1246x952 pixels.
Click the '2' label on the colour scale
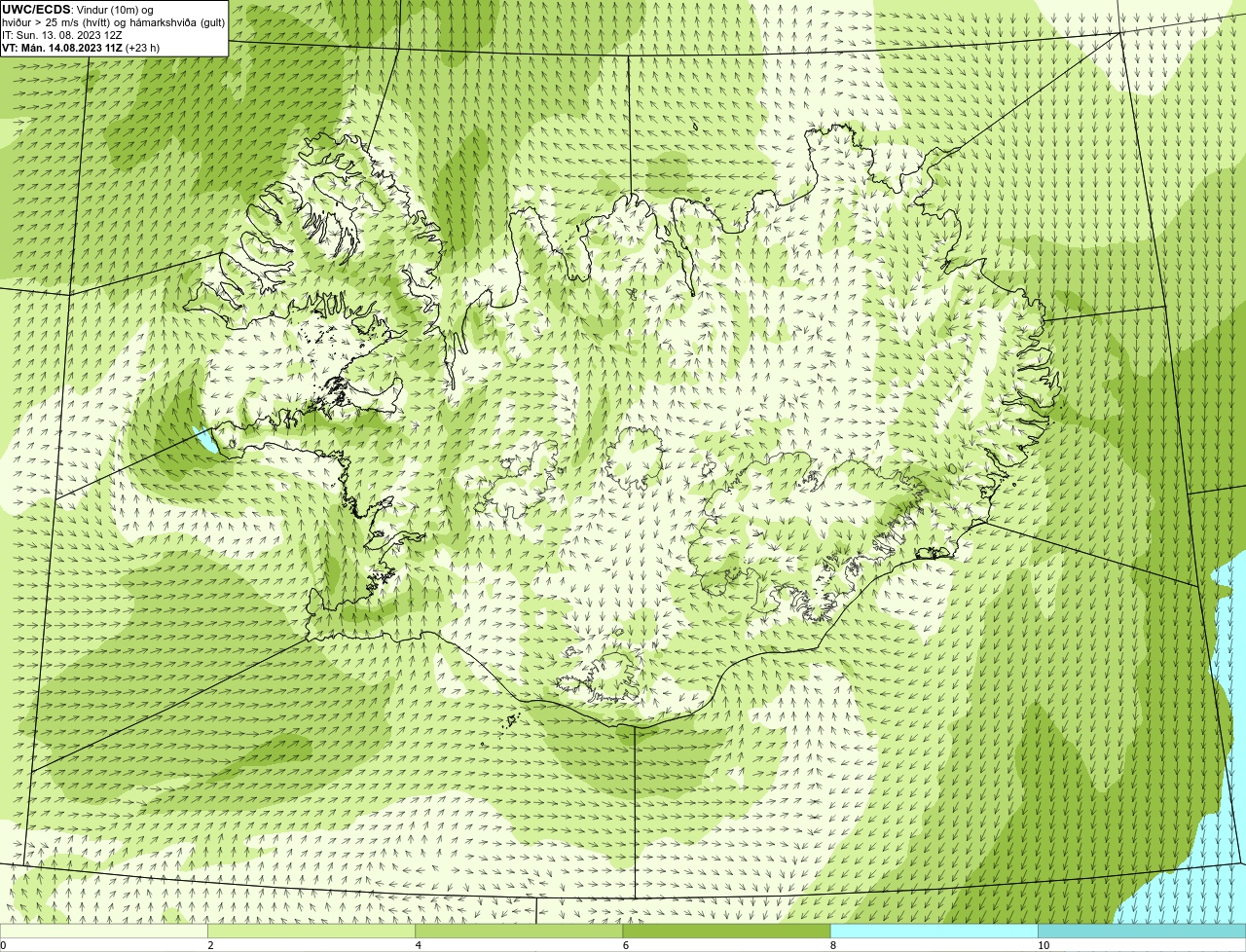[x=210, y=945]
